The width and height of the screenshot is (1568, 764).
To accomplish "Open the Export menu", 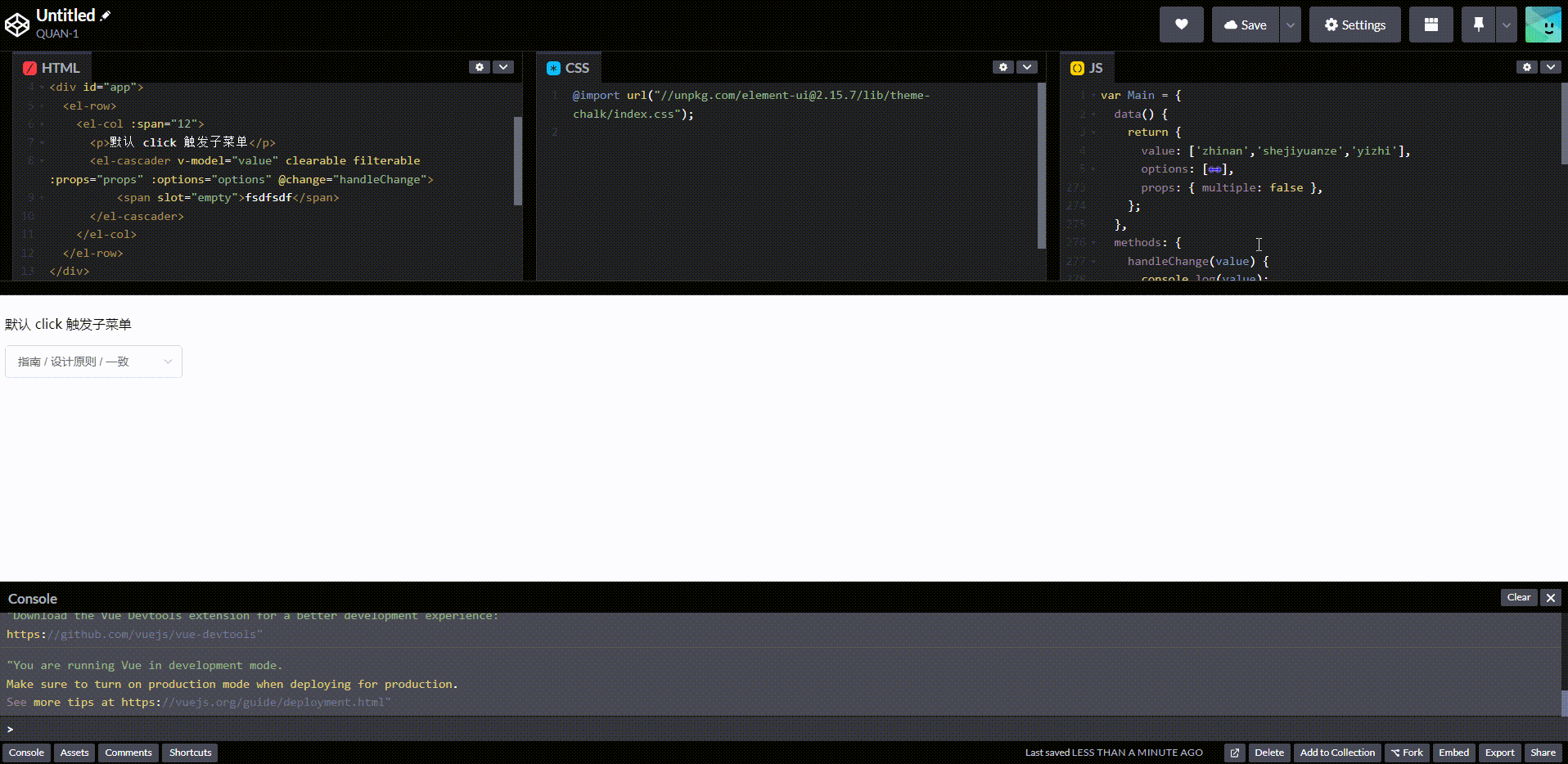I will [x=1500, y=753].
